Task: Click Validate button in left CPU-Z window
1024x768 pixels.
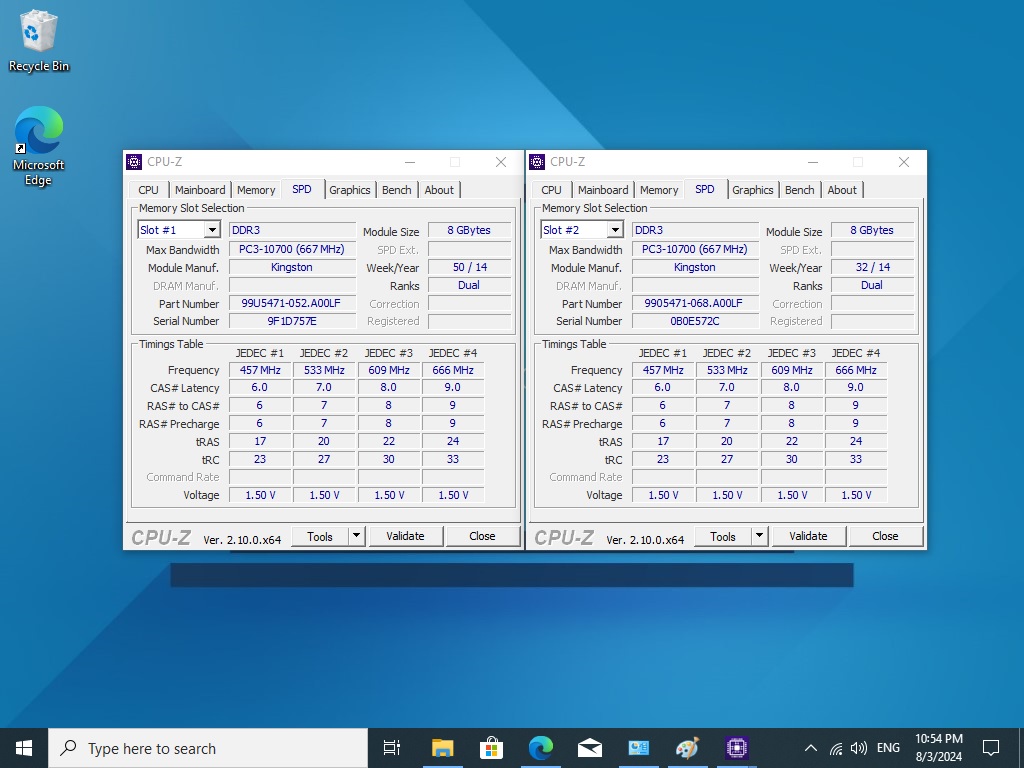Action: pos(405,536)
